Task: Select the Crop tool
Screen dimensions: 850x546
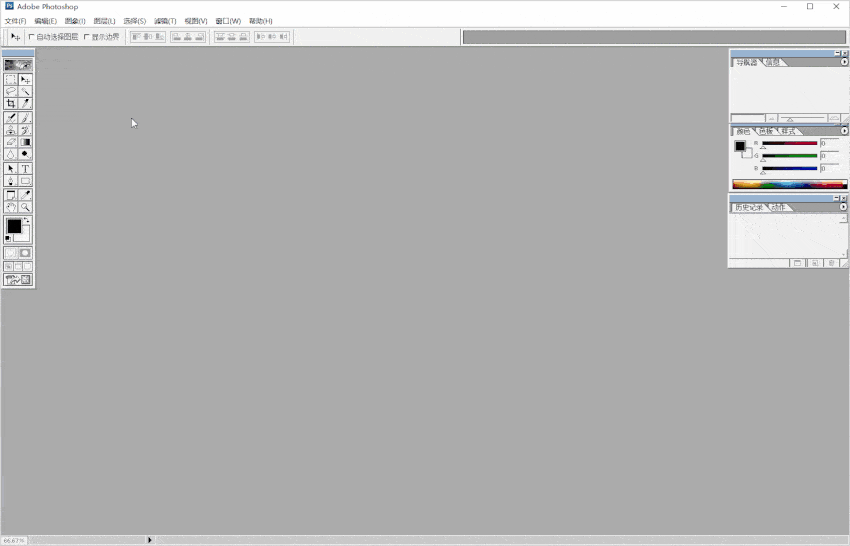Action: coord(11,104)
